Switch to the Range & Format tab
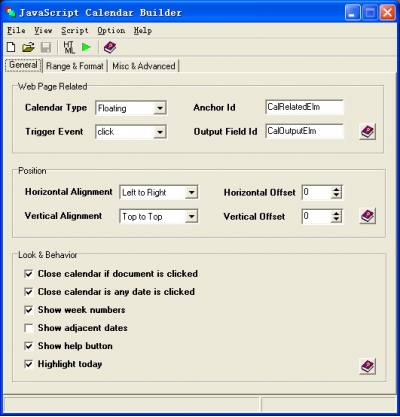Viewport: 400px width, 417px height. point(75,66)
